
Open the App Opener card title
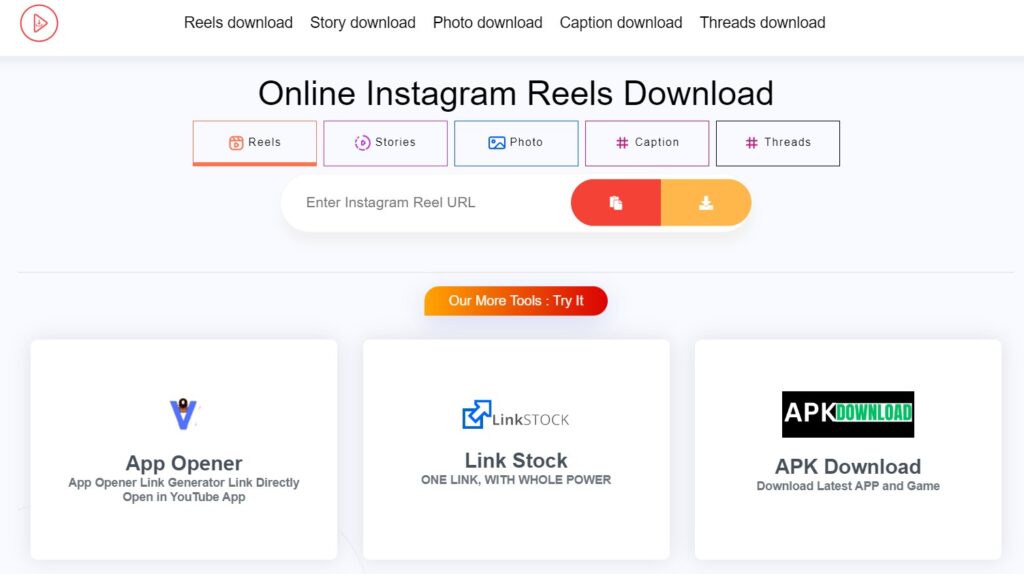coord(184,463)
